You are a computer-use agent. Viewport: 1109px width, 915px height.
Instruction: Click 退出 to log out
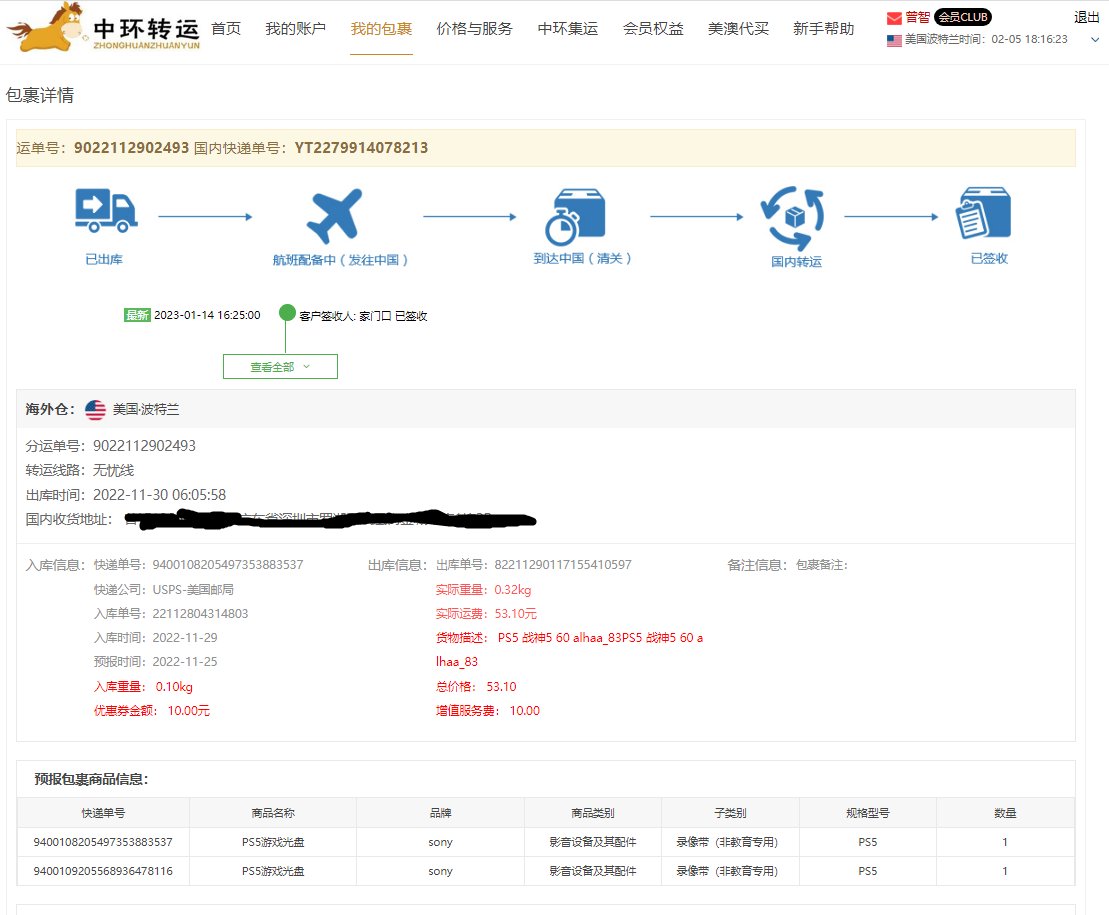click(1086, 17)
